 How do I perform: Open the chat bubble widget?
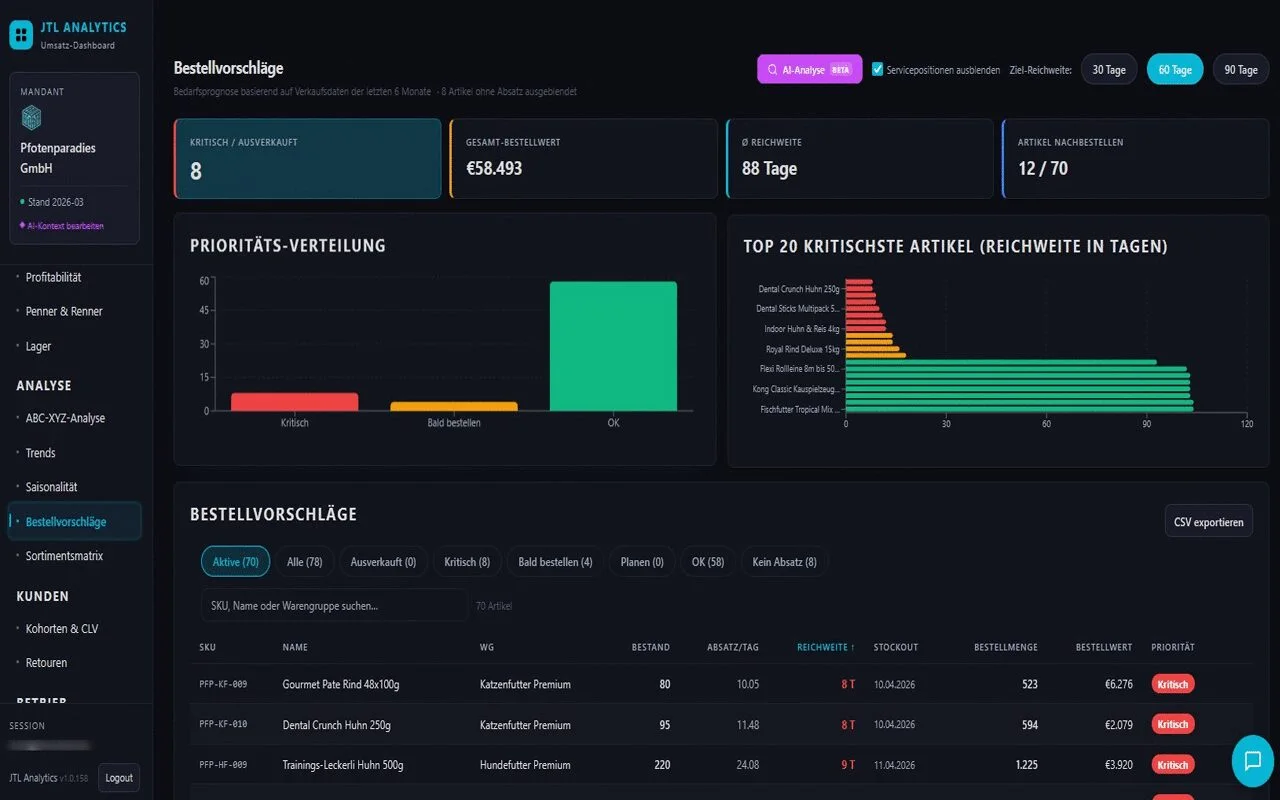click(1252, 761)
